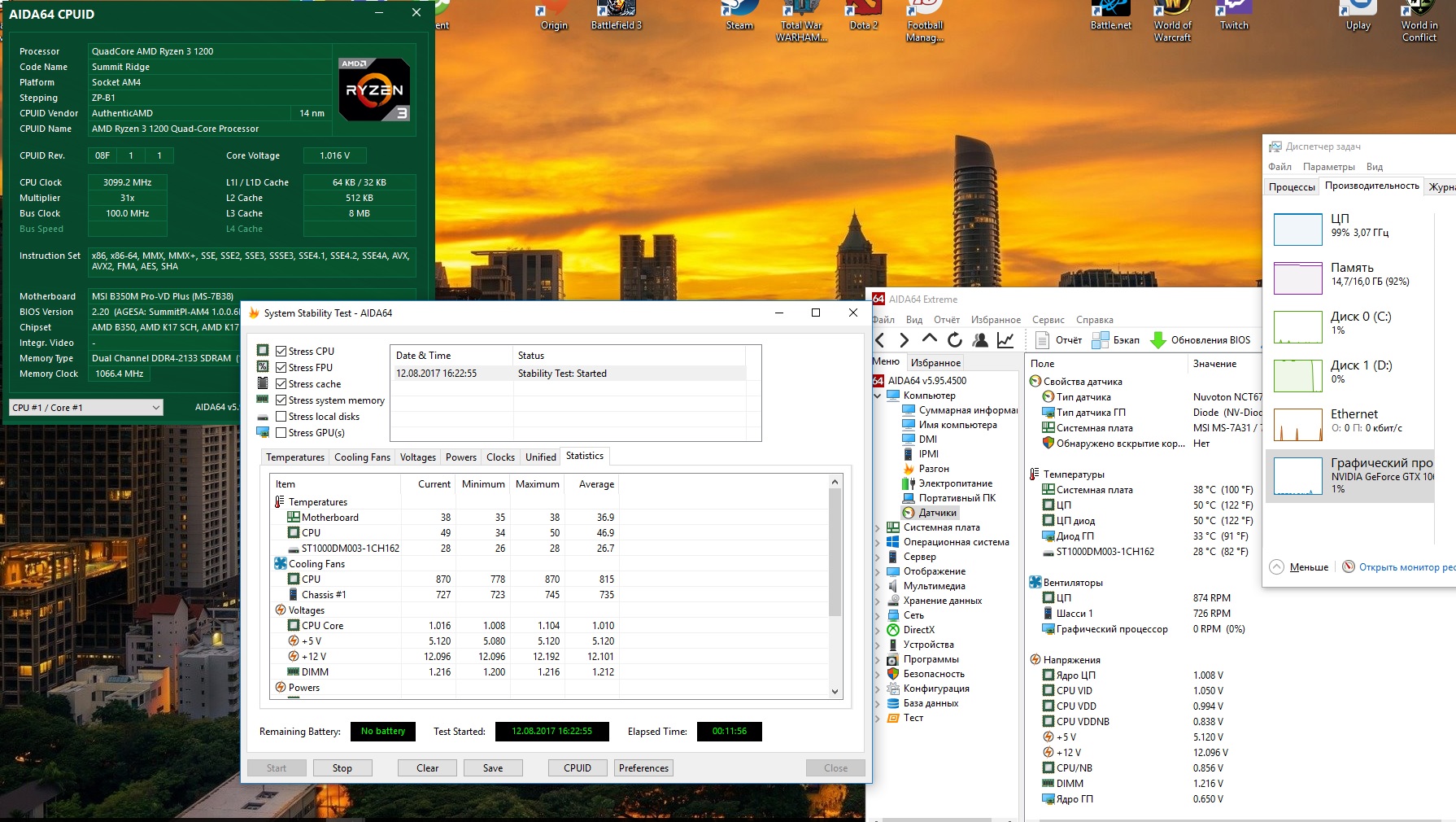Select the World of Warcraft desktop icon

click(x=1172, y=22)
